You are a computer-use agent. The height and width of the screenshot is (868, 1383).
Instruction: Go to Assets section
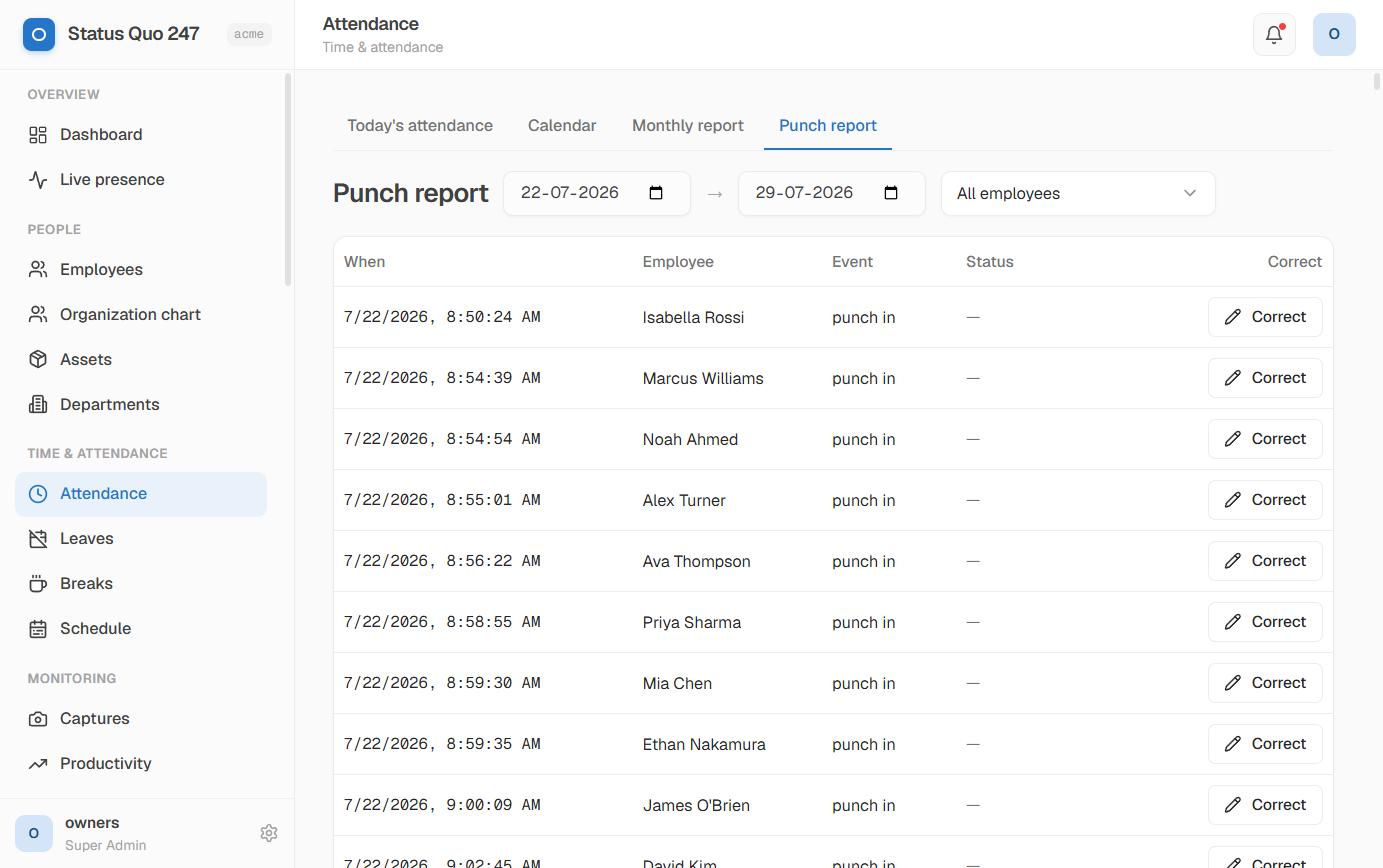[141, 359]
